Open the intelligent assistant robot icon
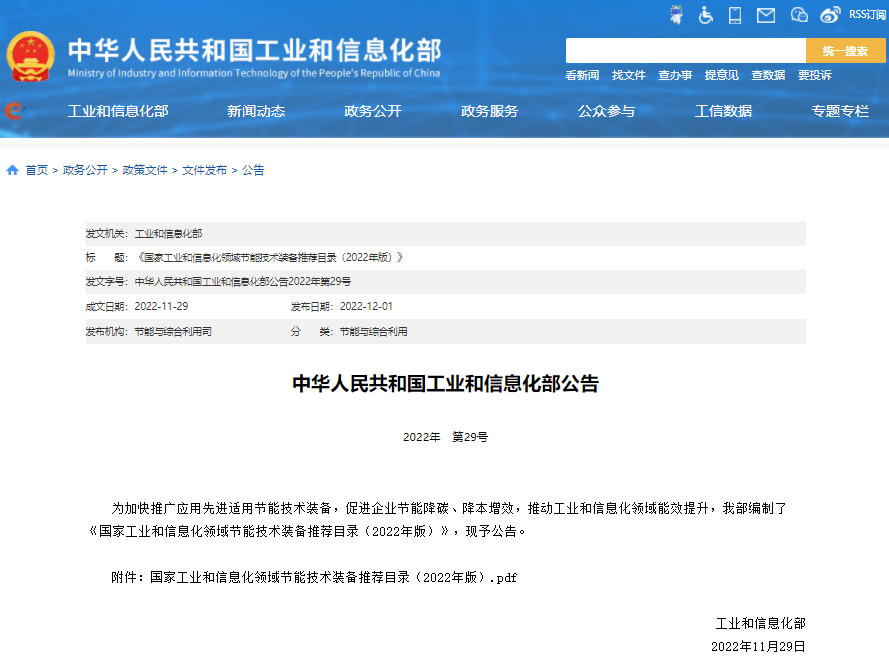 [676, 14]
